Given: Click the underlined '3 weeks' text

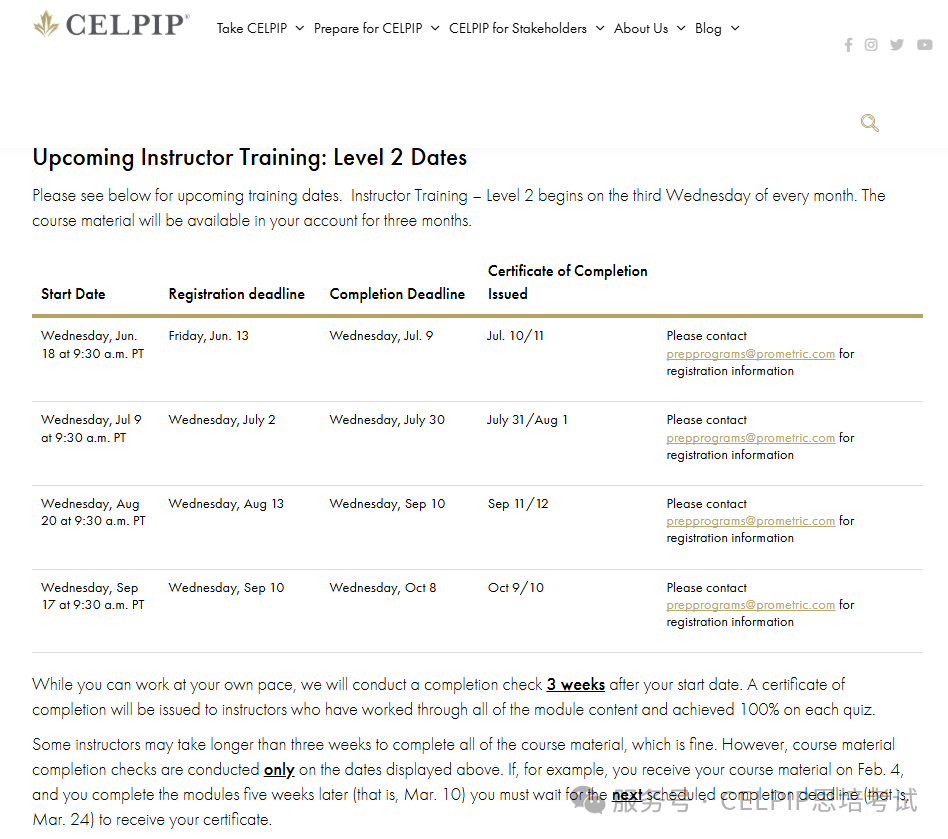Looking at the screenshot, I should 575,685.
